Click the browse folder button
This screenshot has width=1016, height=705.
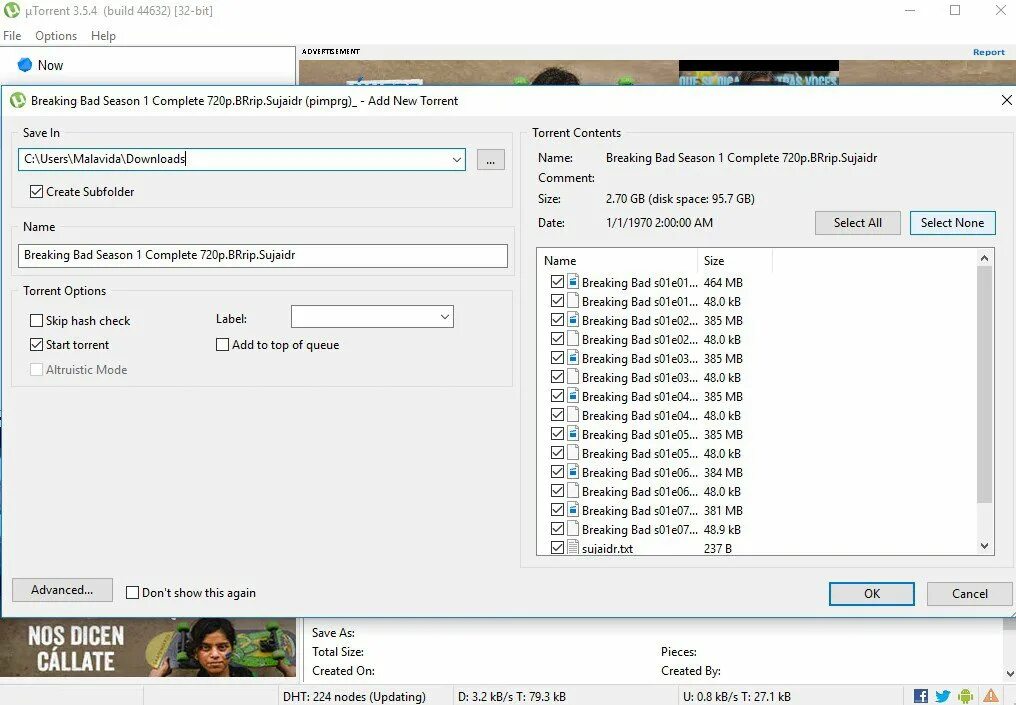point(491,159)
